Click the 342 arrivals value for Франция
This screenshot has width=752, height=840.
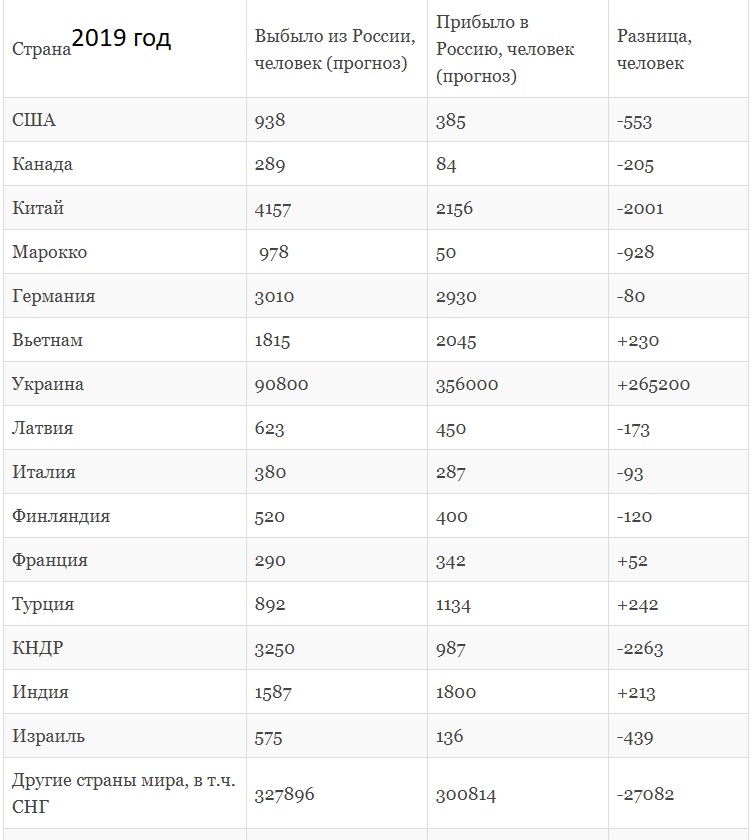450,561
